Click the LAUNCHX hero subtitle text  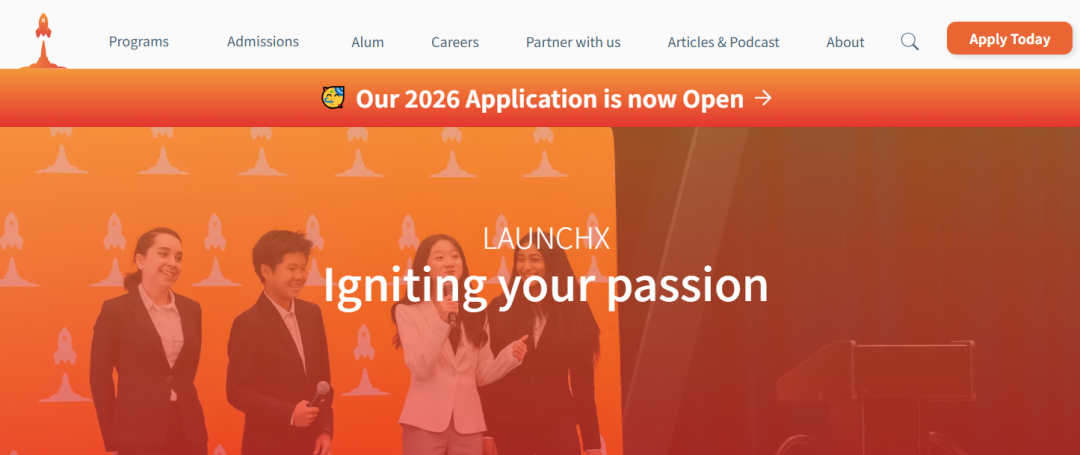[x=546, y=239]
